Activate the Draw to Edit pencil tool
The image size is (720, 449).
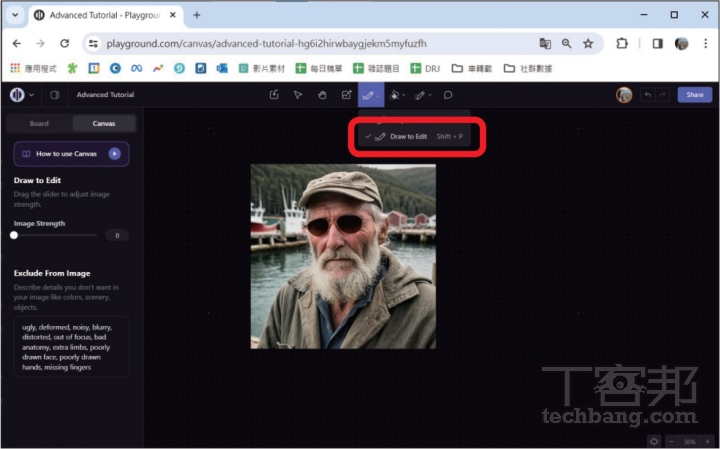368,95
